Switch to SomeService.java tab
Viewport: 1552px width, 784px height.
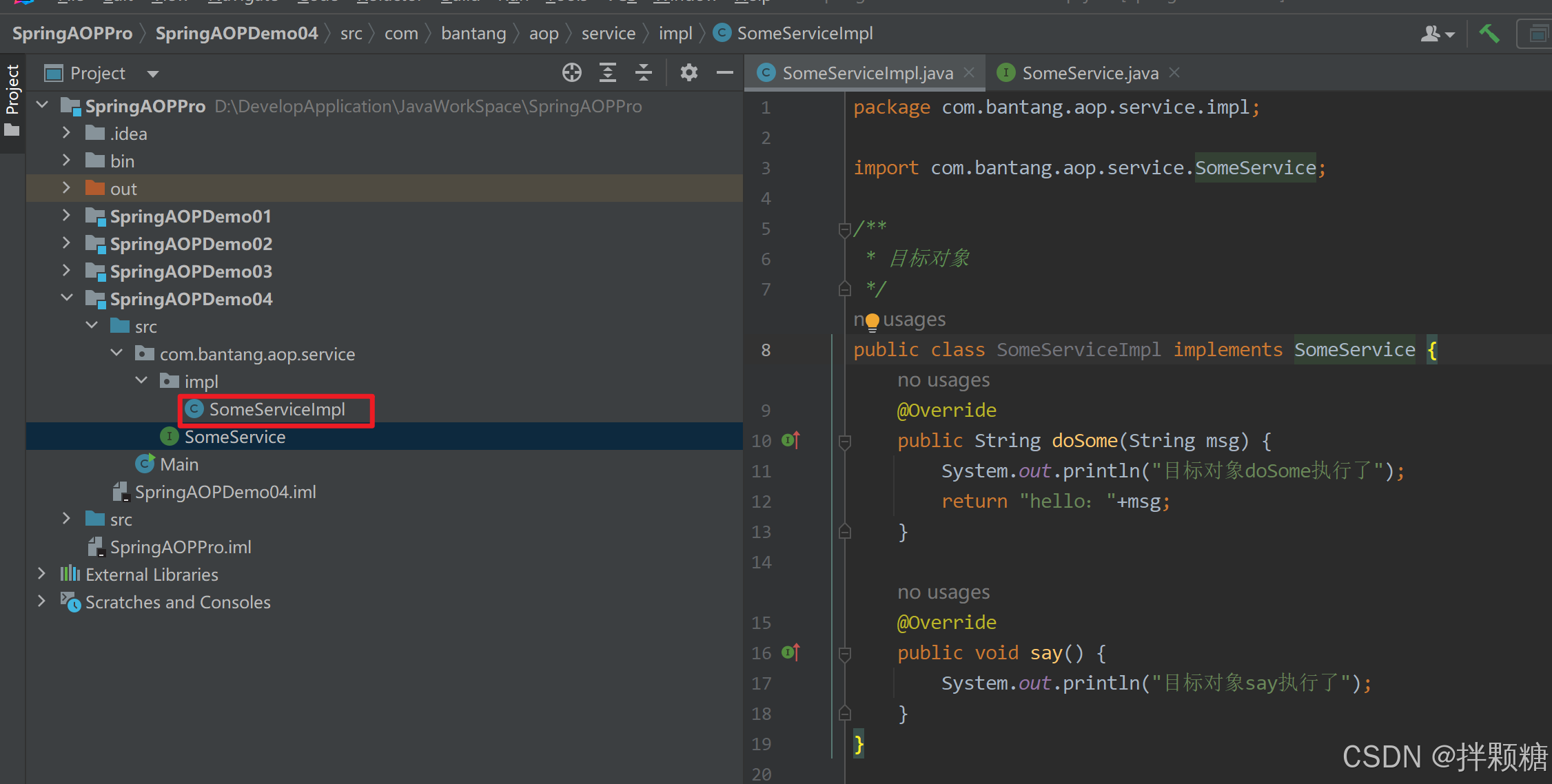click(1089, 73)
